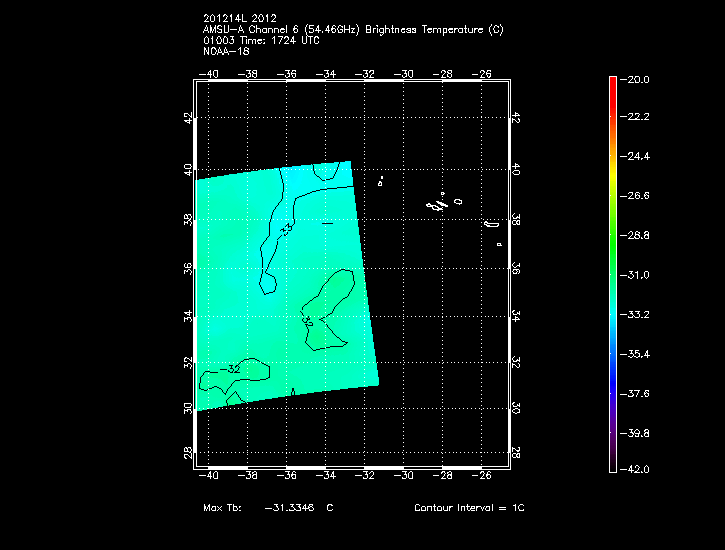This screenshot has height=550, width=725.
Task: Click the island outline cluster near 38N
Action: click(x=437, y=206)
